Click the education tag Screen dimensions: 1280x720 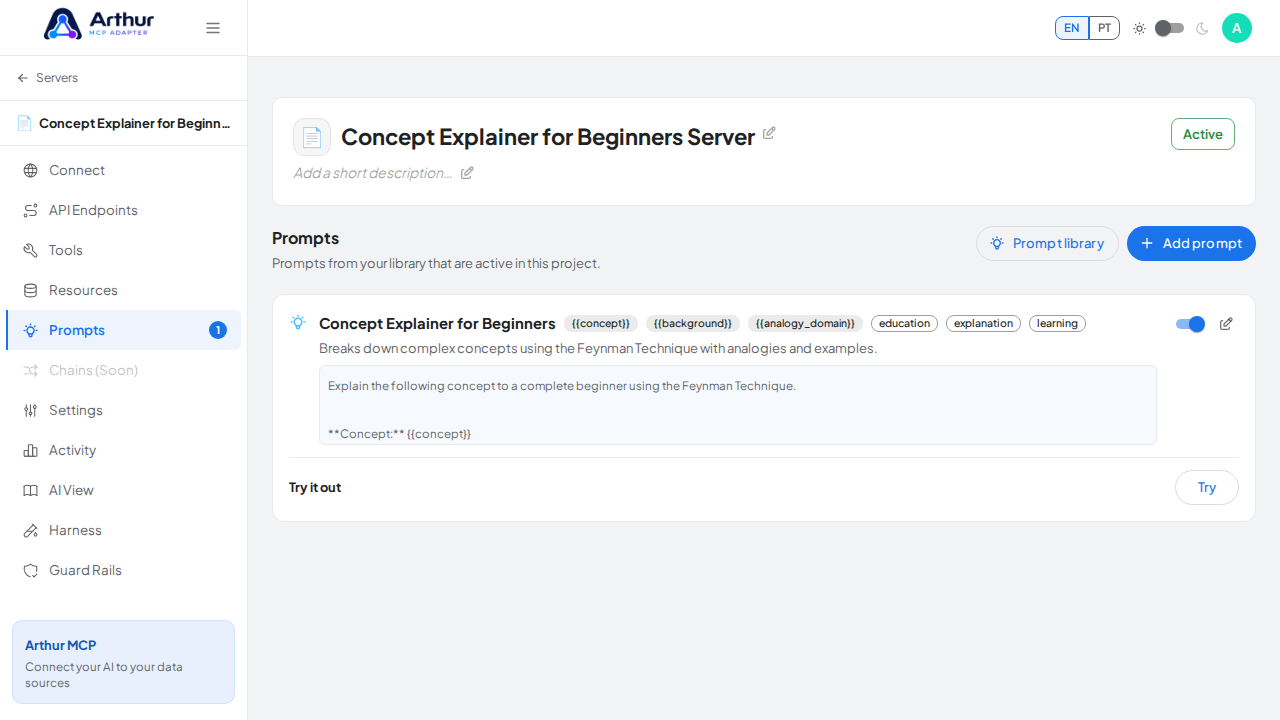coord(904,323)
